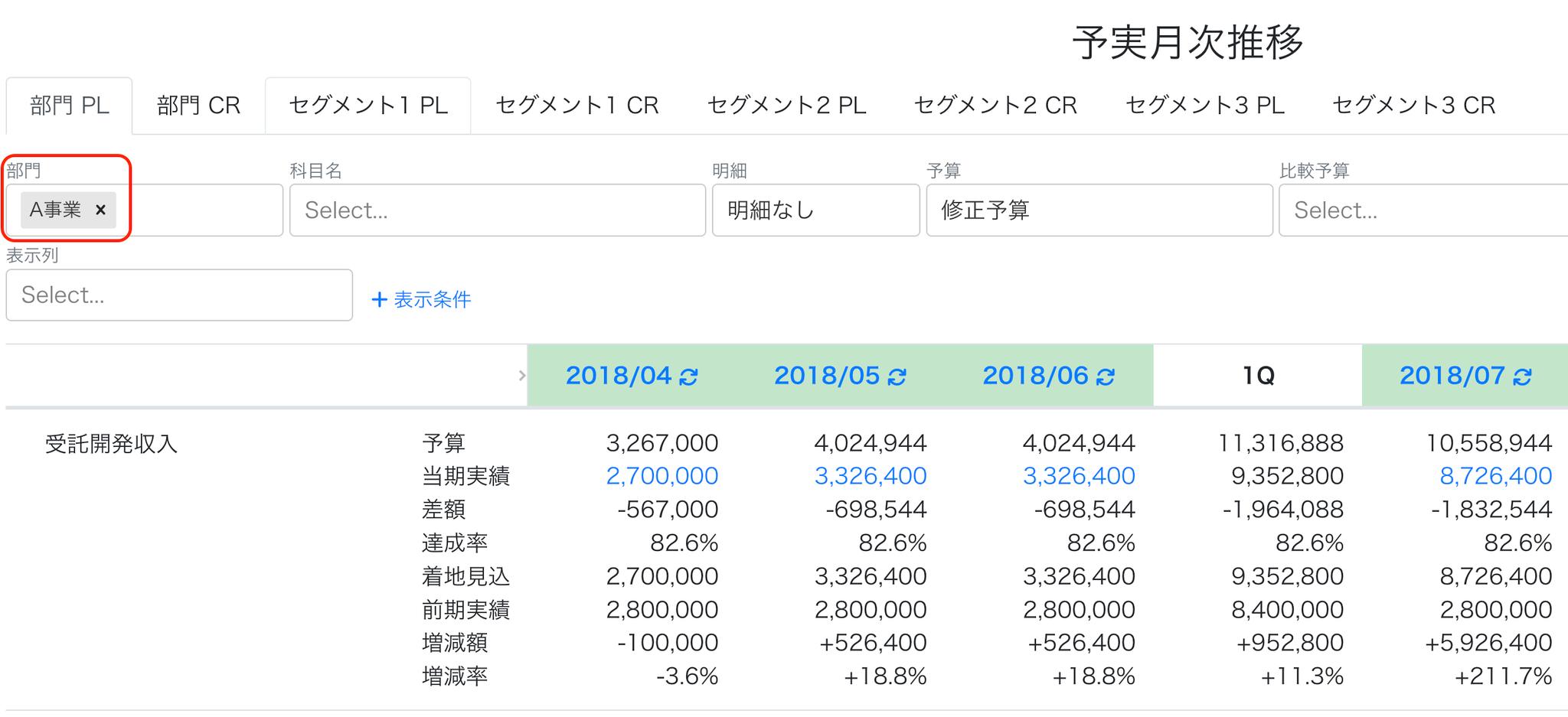Open the 表示列 Select dropdown
This screenshot has height=717, width=1568.
(x=179, y=295)
